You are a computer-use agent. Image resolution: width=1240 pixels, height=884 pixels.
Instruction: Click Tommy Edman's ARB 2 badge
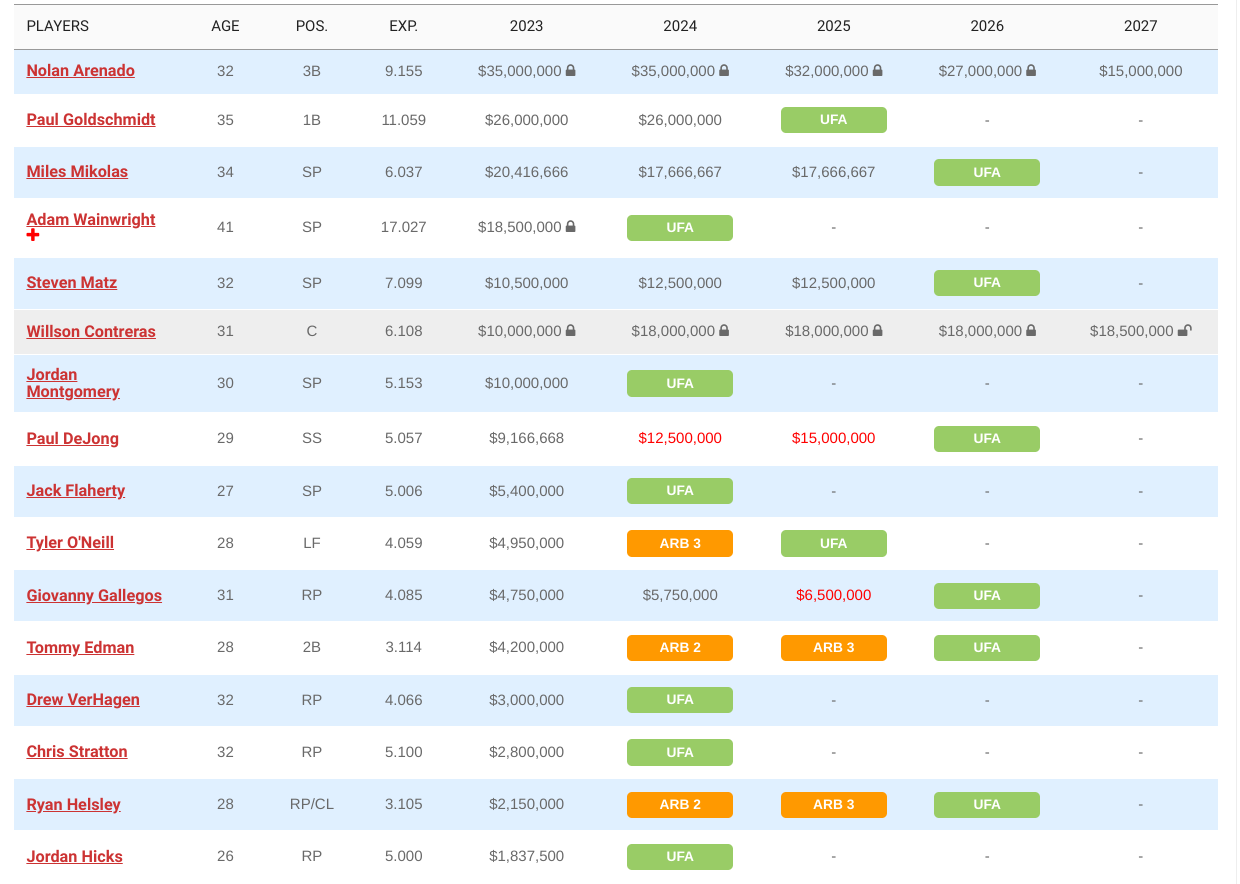pyautogui.click(x=680, y=648)
